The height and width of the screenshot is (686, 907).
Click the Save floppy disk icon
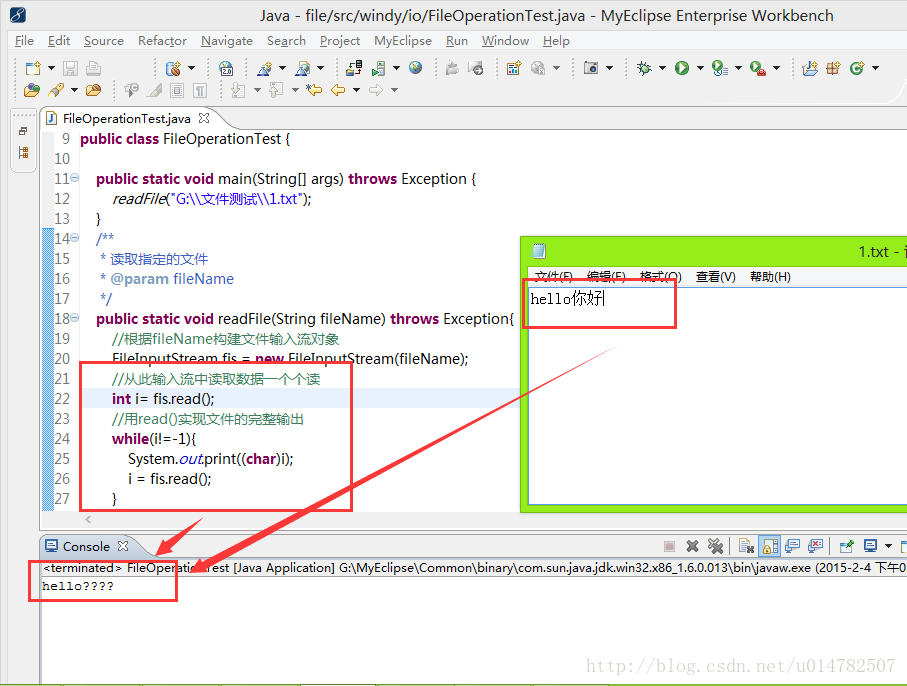click(70, 68)
